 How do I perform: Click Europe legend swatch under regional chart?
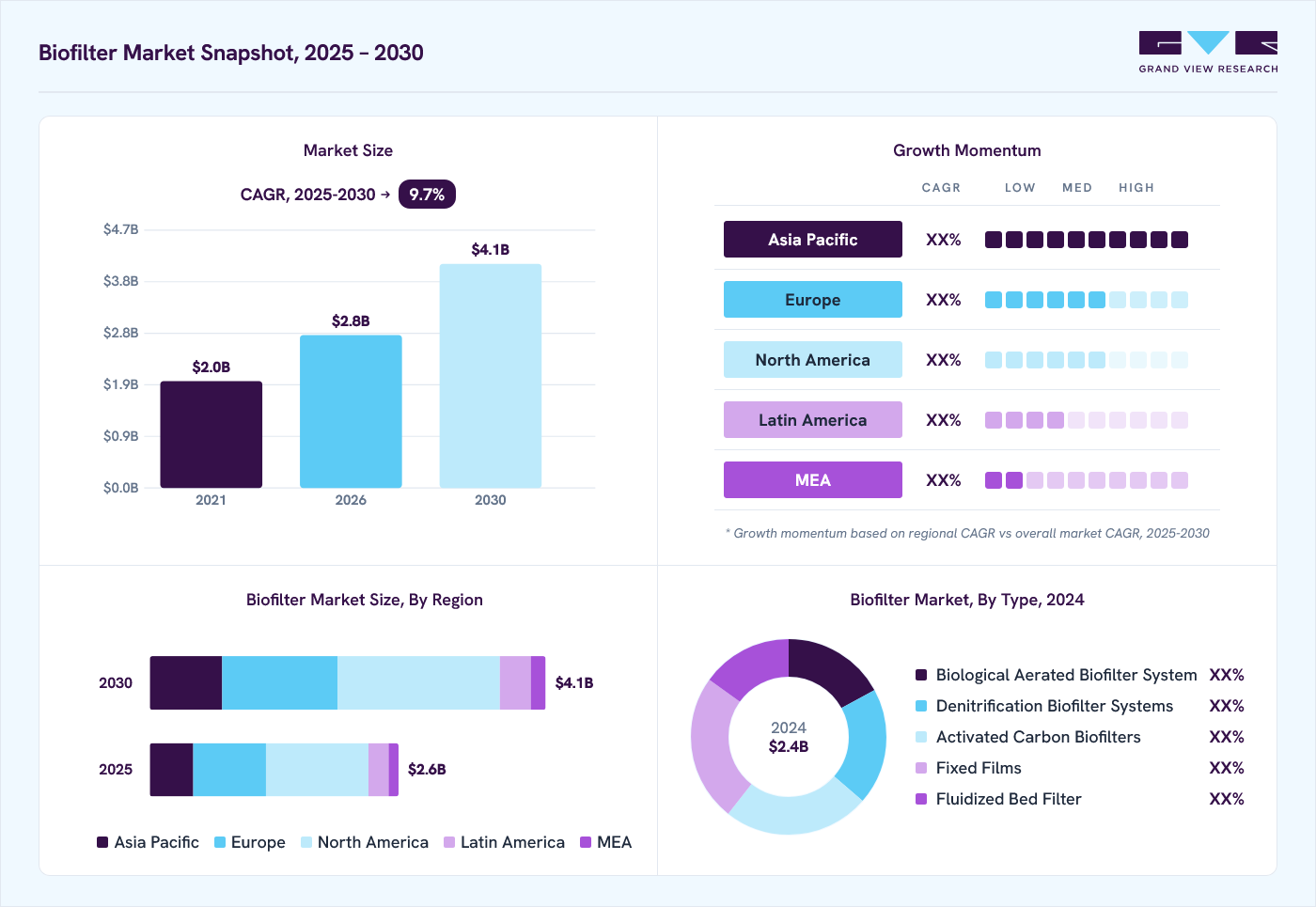[220, 842]
